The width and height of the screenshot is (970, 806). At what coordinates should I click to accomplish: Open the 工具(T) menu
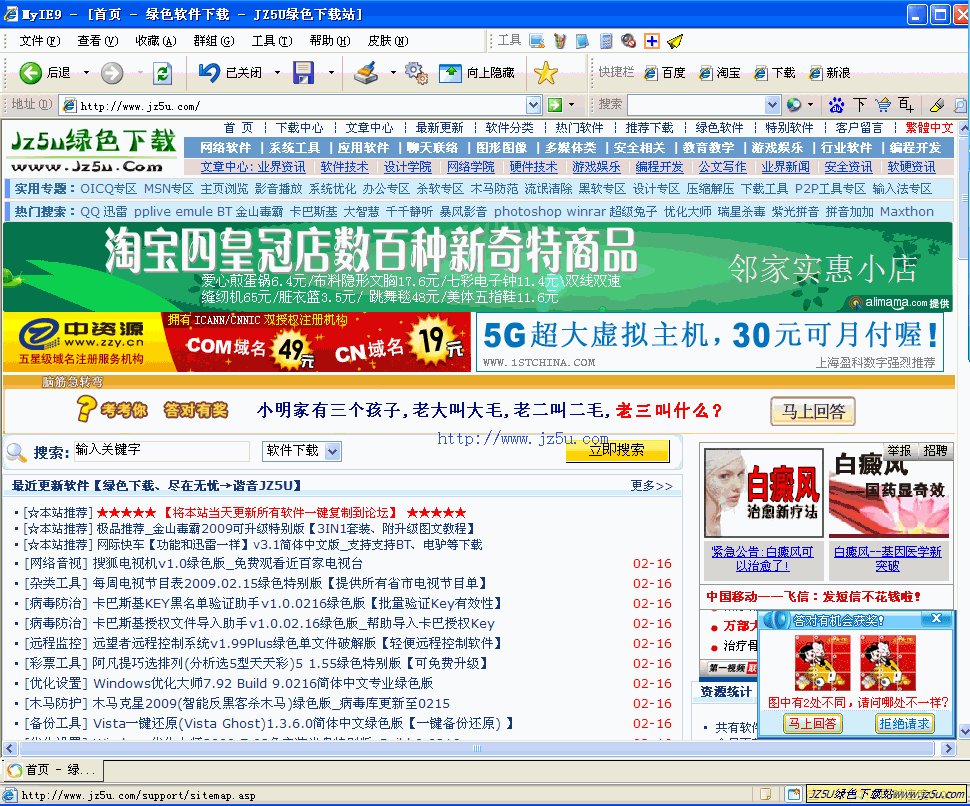272,41
